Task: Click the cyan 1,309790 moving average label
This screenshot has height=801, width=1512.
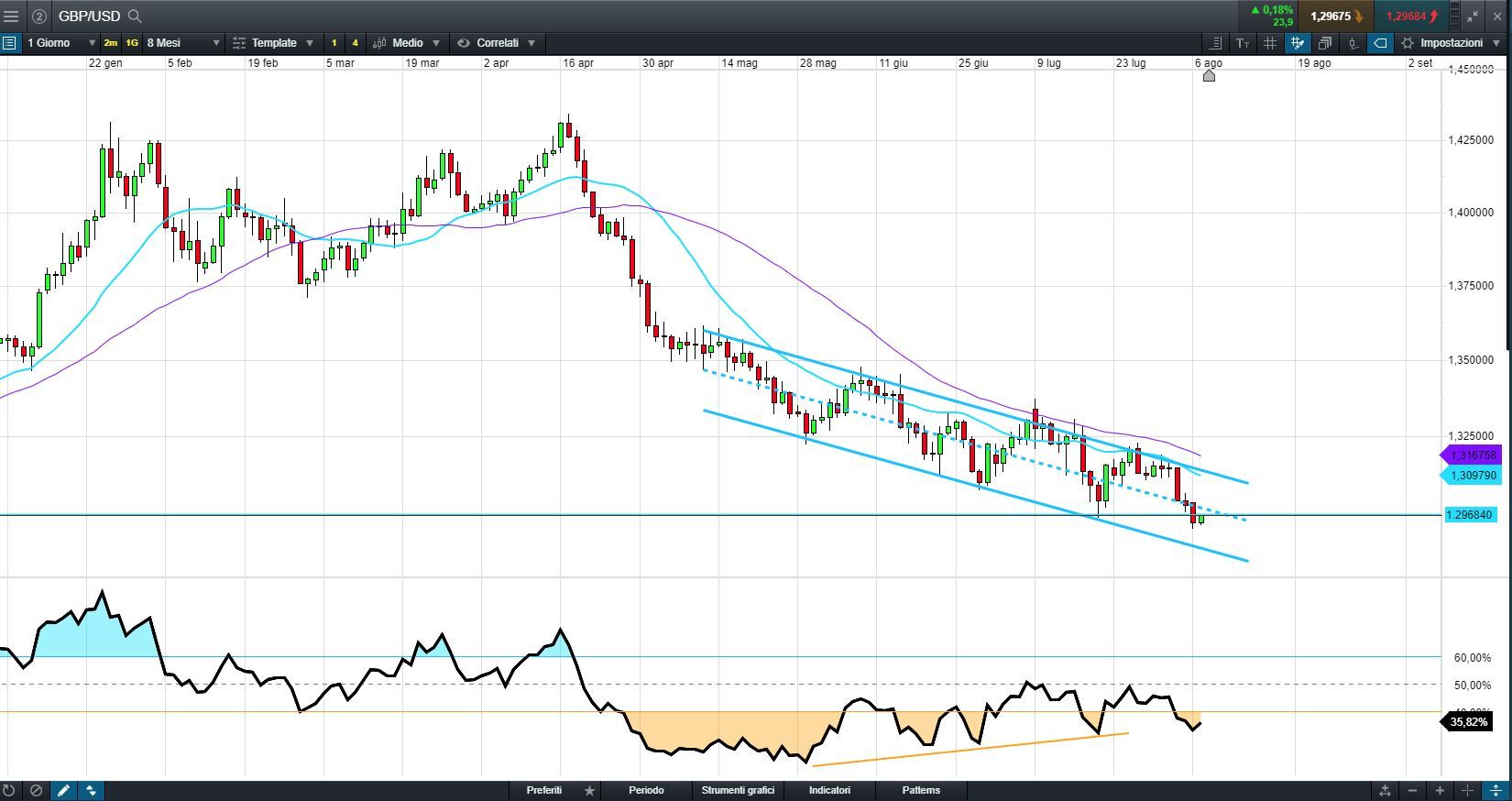Action: (x=1471, y=476)
